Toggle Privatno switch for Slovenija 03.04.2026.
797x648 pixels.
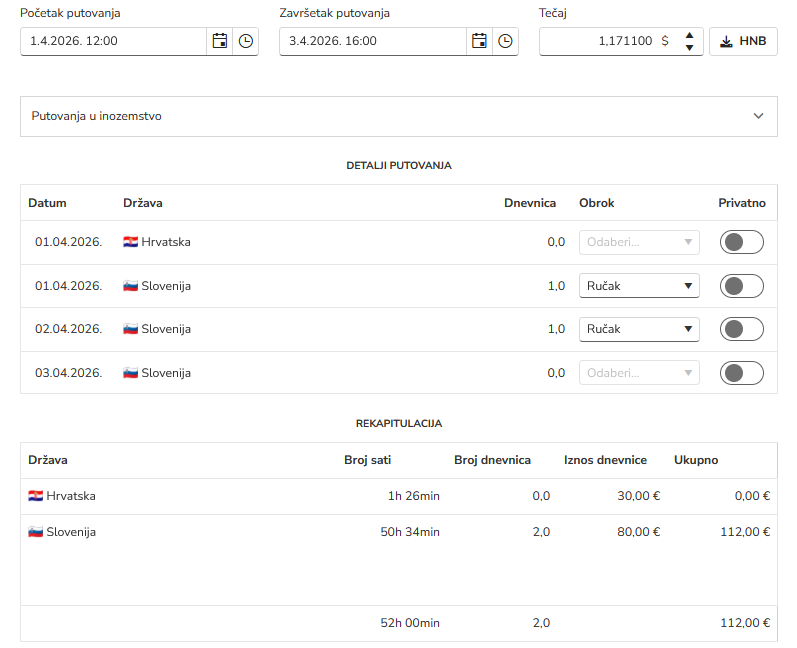click(x=741, y=373)
